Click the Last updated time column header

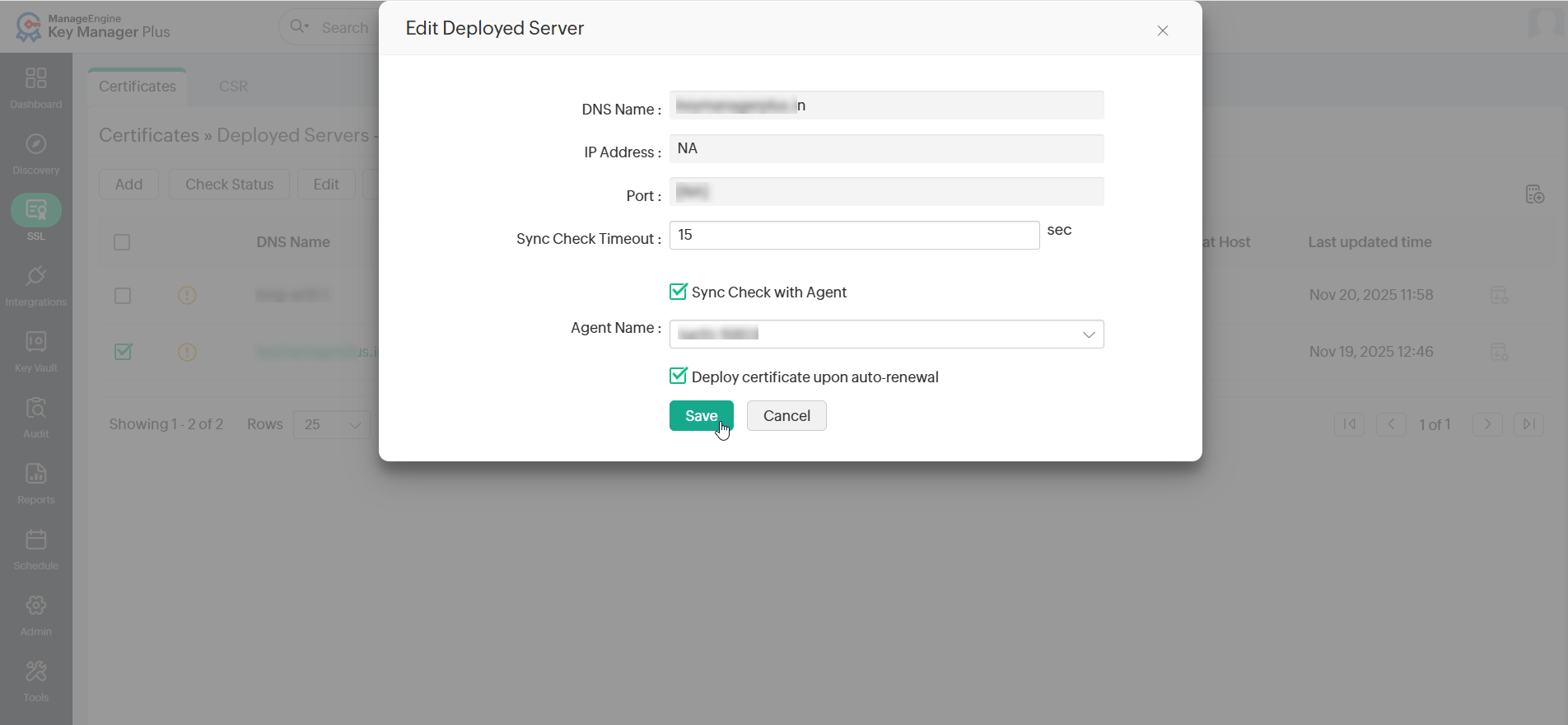tap(1370, 242)
